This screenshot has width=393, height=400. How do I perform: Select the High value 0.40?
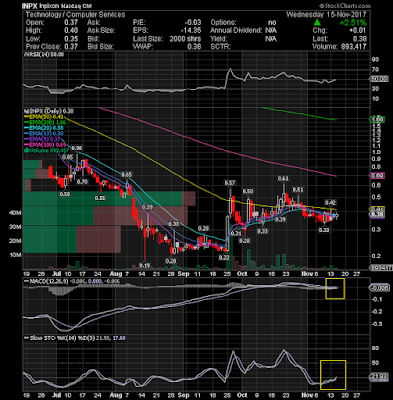71,31
